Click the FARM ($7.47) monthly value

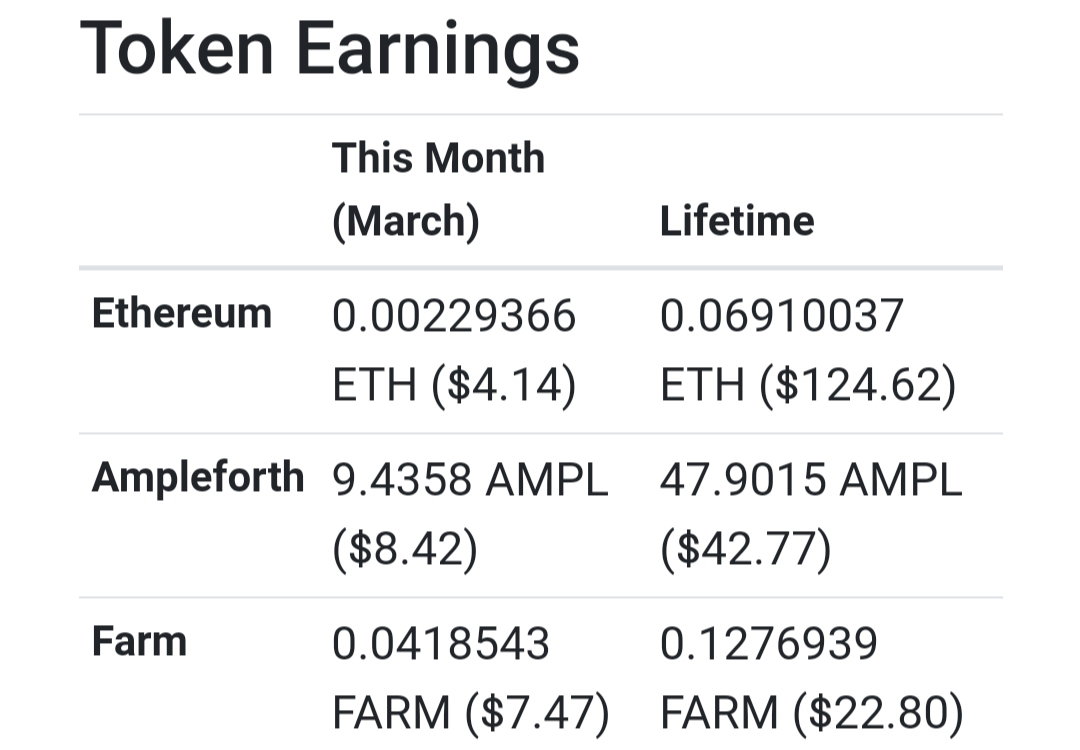click(x=471, y=713)
